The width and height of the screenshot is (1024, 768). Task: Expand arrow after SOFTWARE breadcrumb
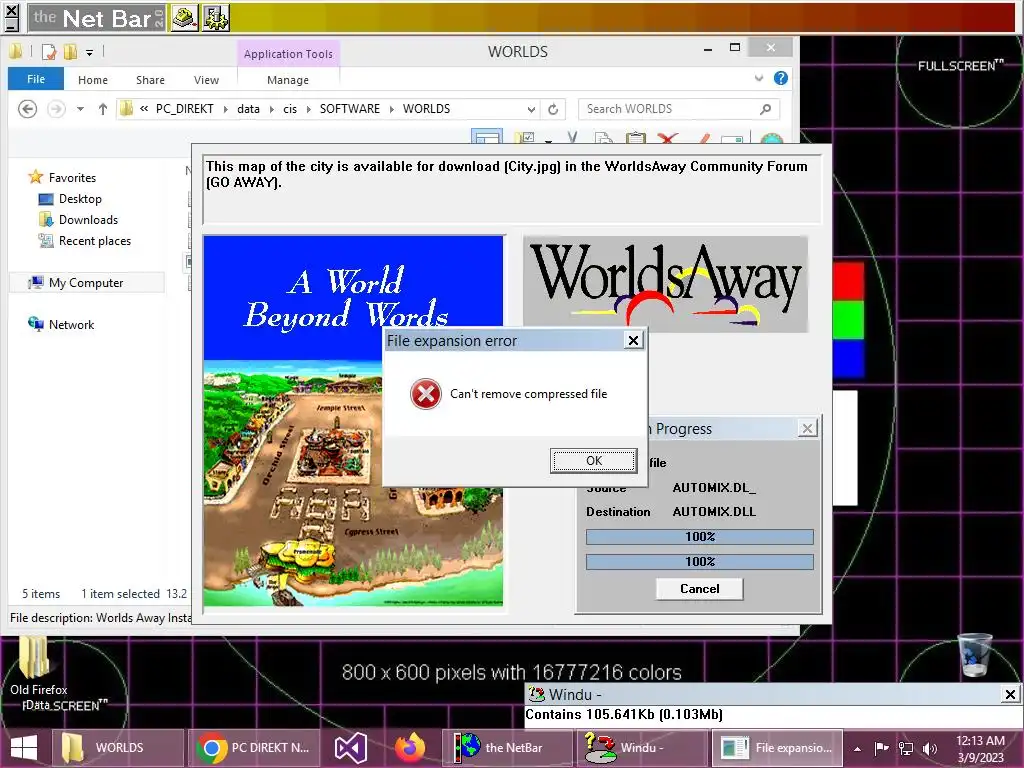[392, 109]
